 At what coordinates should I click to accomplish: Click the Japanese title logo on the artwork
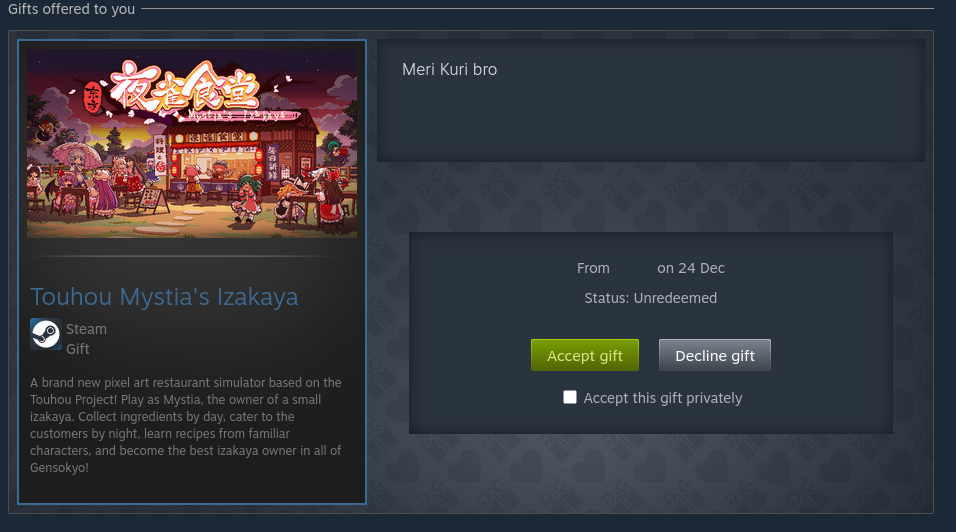click(185, 85)
